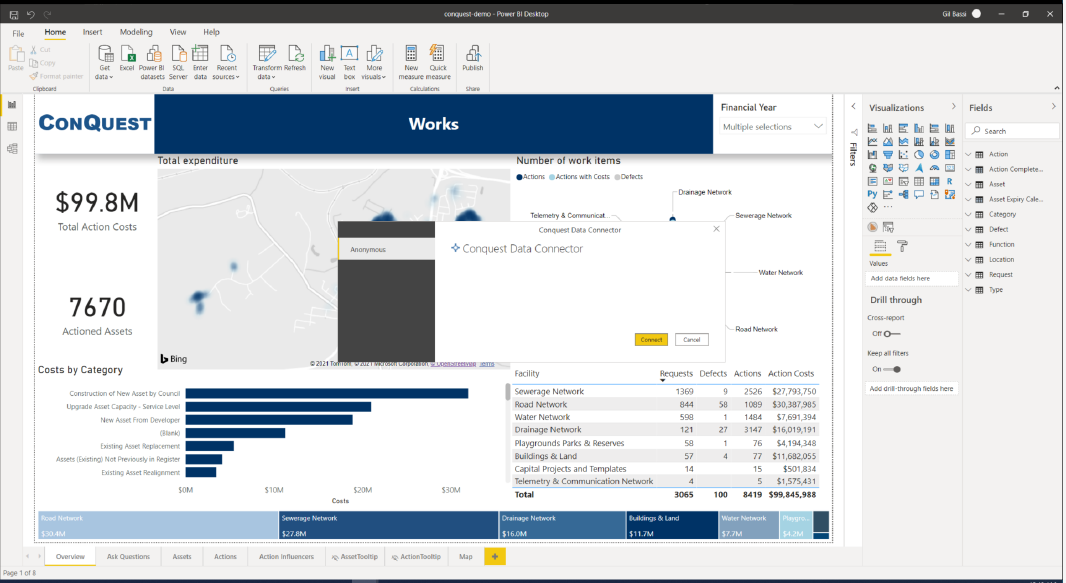This screenshot has height=583, width=1066.
Task: Click the Fields Search box
Action: click(1013, 130)
